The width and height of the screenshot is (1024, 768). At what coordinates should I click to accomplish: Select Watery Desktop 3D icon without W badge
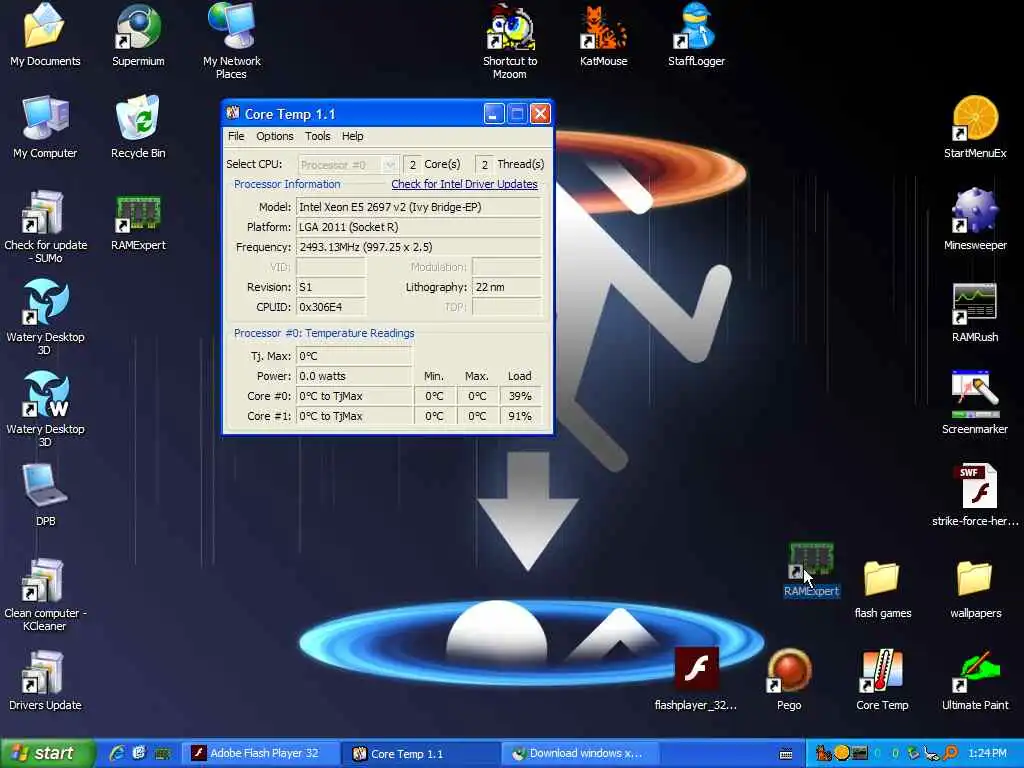(x=45, y=317)
